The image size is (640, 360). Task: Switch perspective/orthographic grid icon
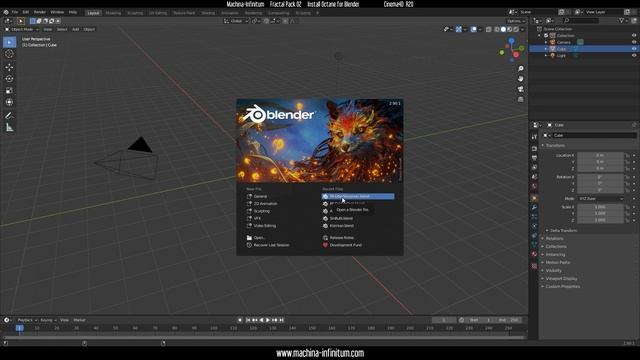point(520,99)
